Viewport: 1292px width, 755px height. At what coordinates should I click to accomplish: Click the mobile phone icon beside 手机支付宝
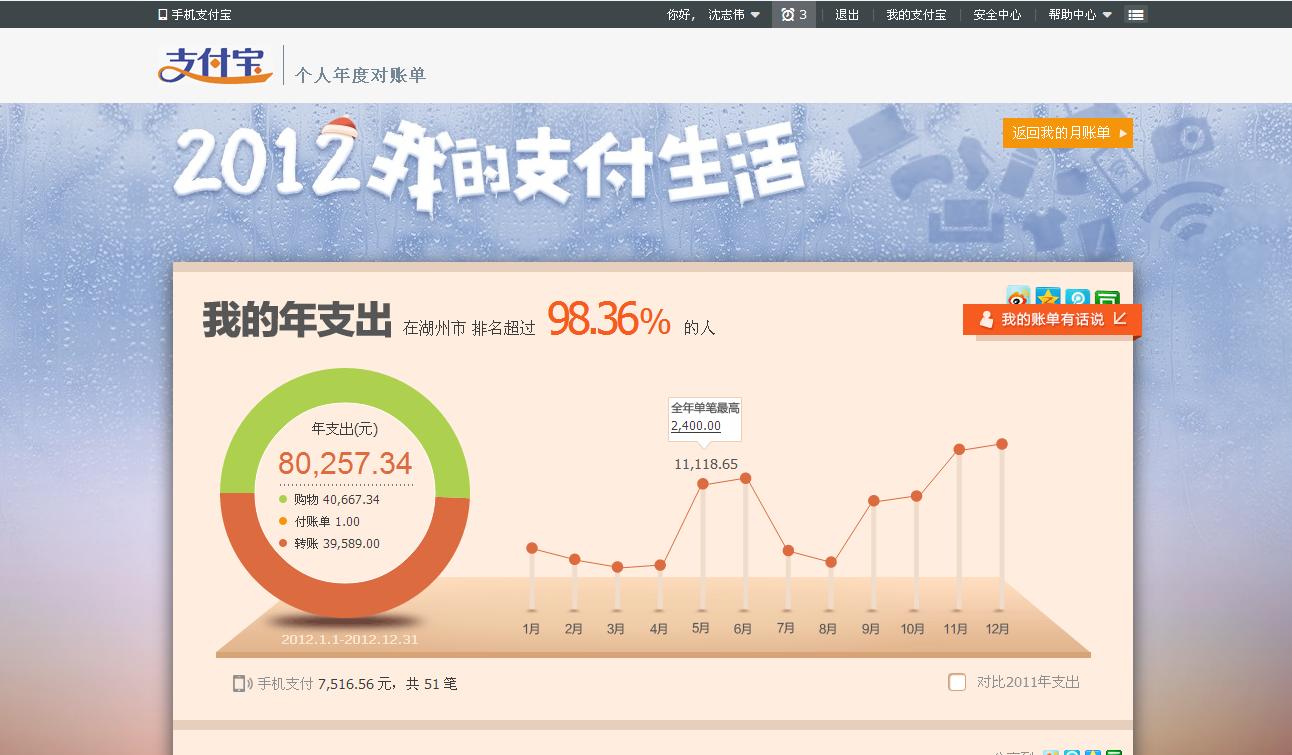(x=163, y=15)
